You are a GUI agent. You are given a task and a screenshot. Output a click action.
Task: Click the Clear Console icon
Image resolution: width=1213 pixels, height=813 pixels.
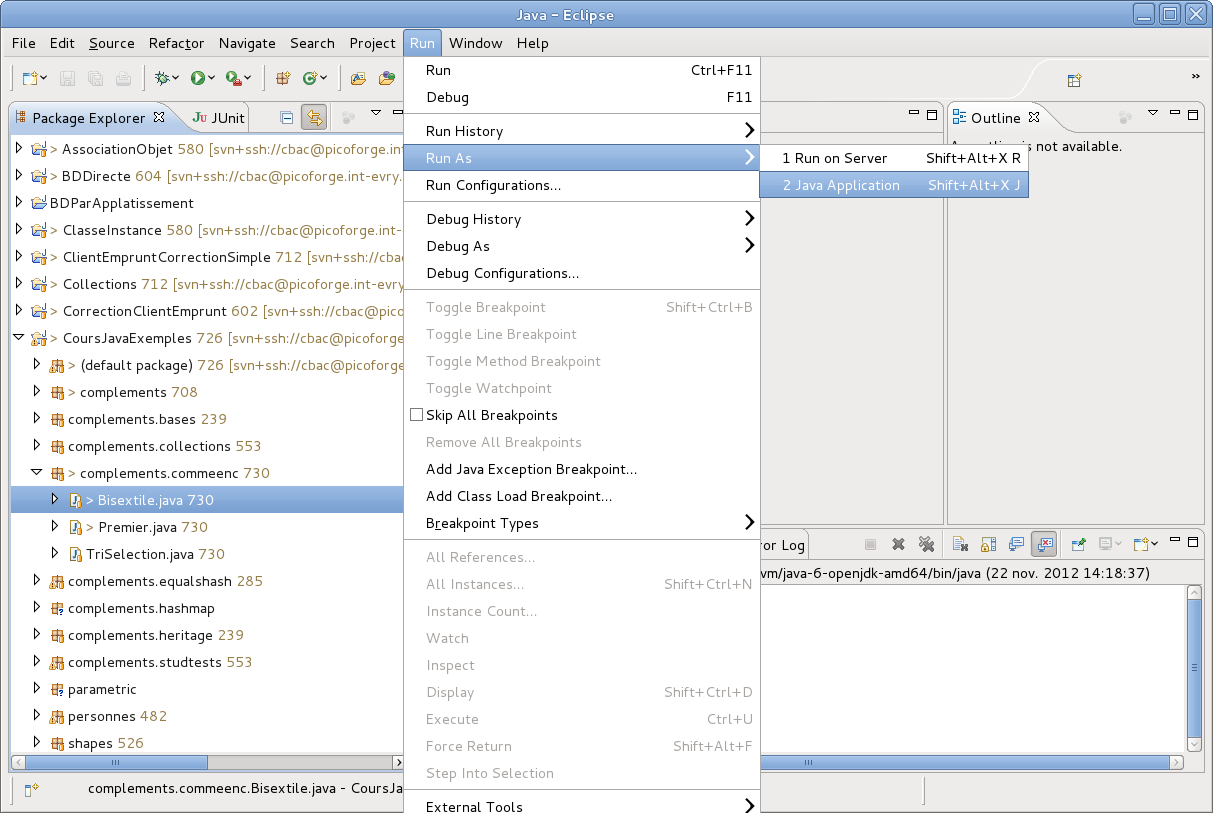[960, 544]
